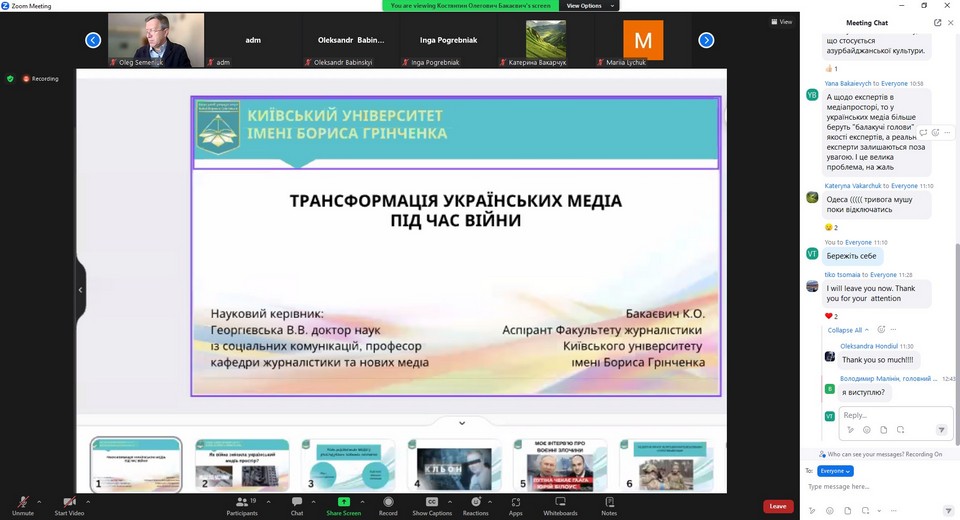Screen dimensions: 960x520
Task: Start video from the toolbar
Action: (x=69, y=503)
